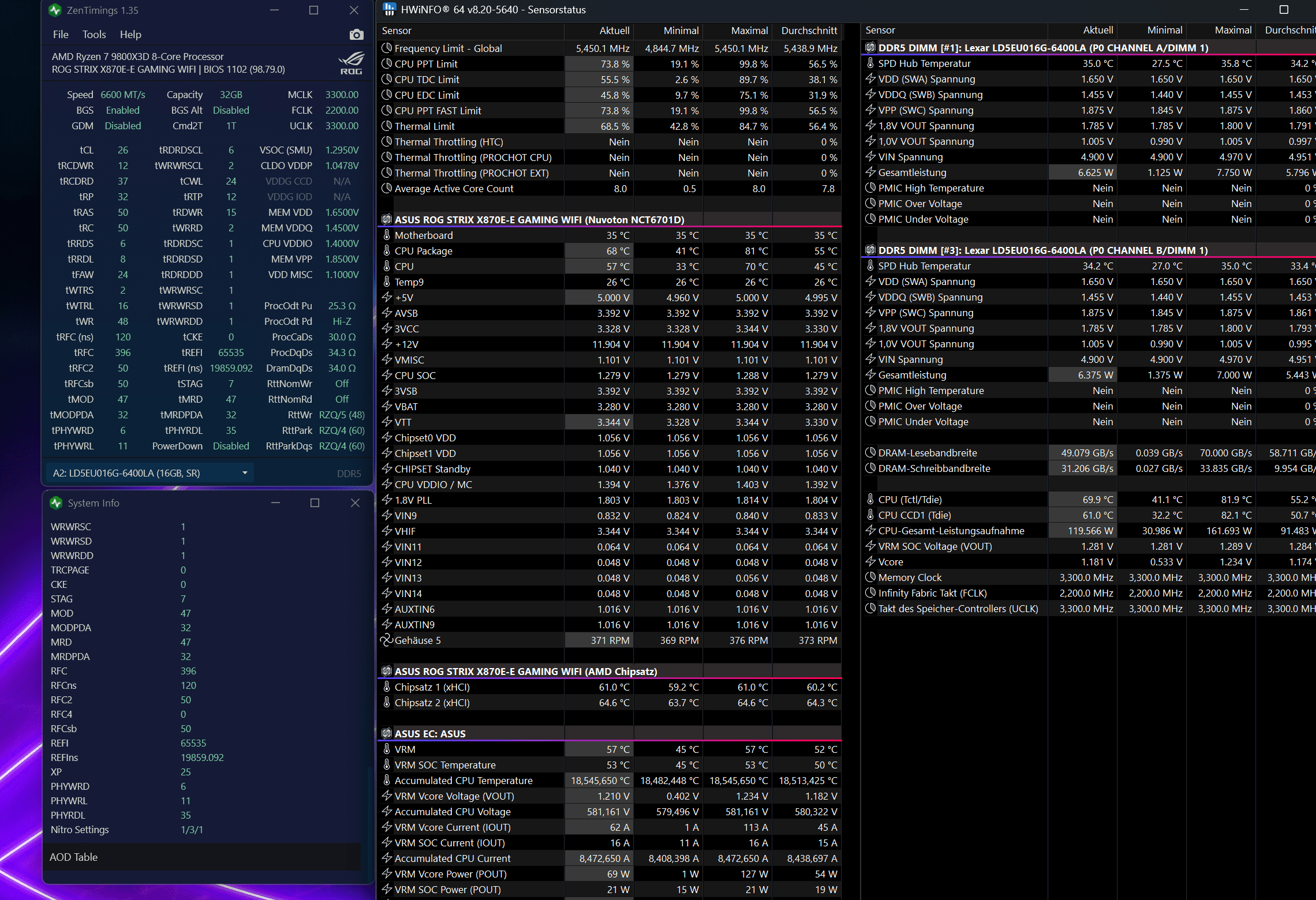The image size is (1316, 900).
Task: Select the Infinity Fabric Takt (FCLK) row
Action: 1088,592
